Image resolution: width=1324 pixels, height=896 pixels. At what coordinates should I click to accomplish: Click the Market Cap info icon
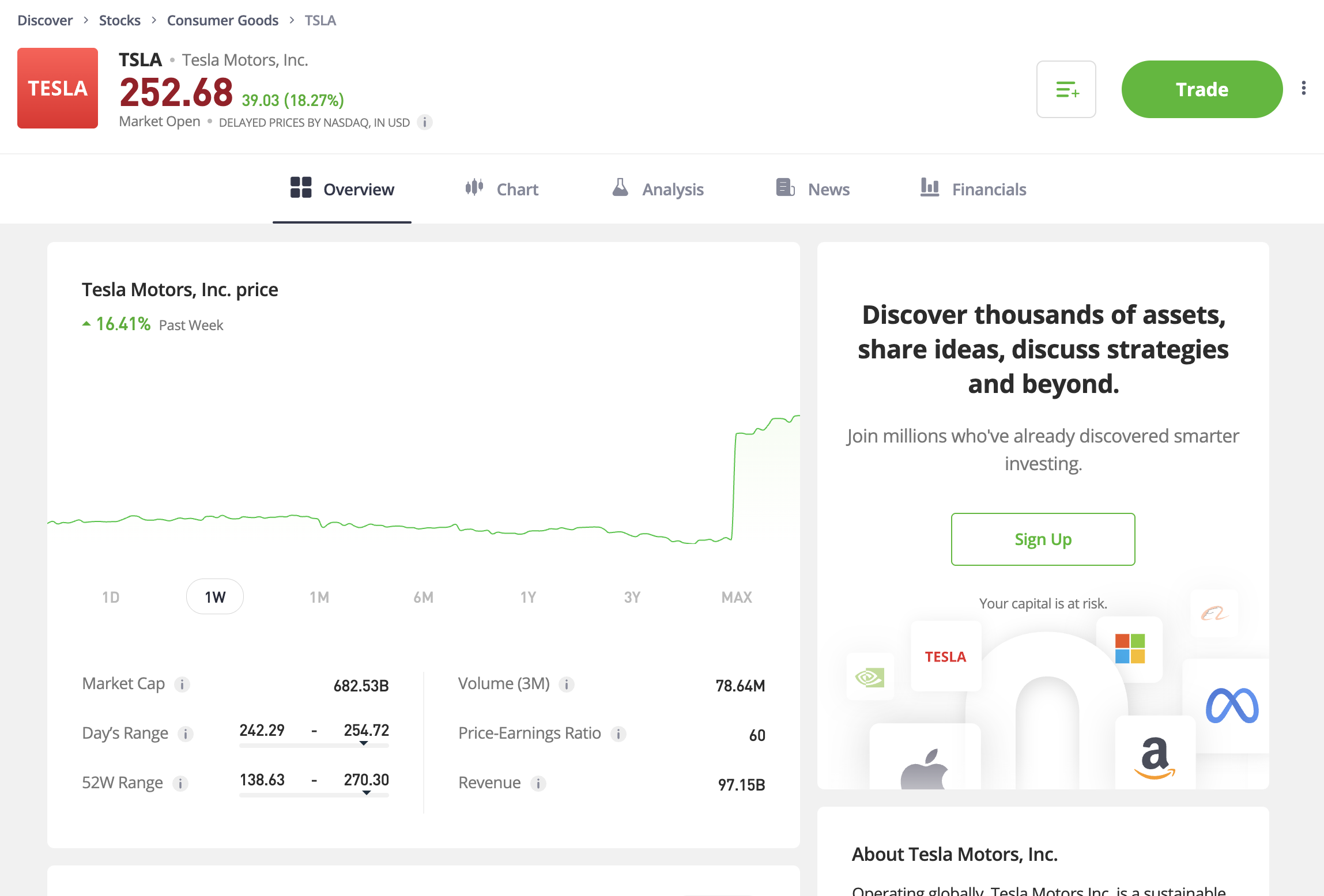(182, 684)
